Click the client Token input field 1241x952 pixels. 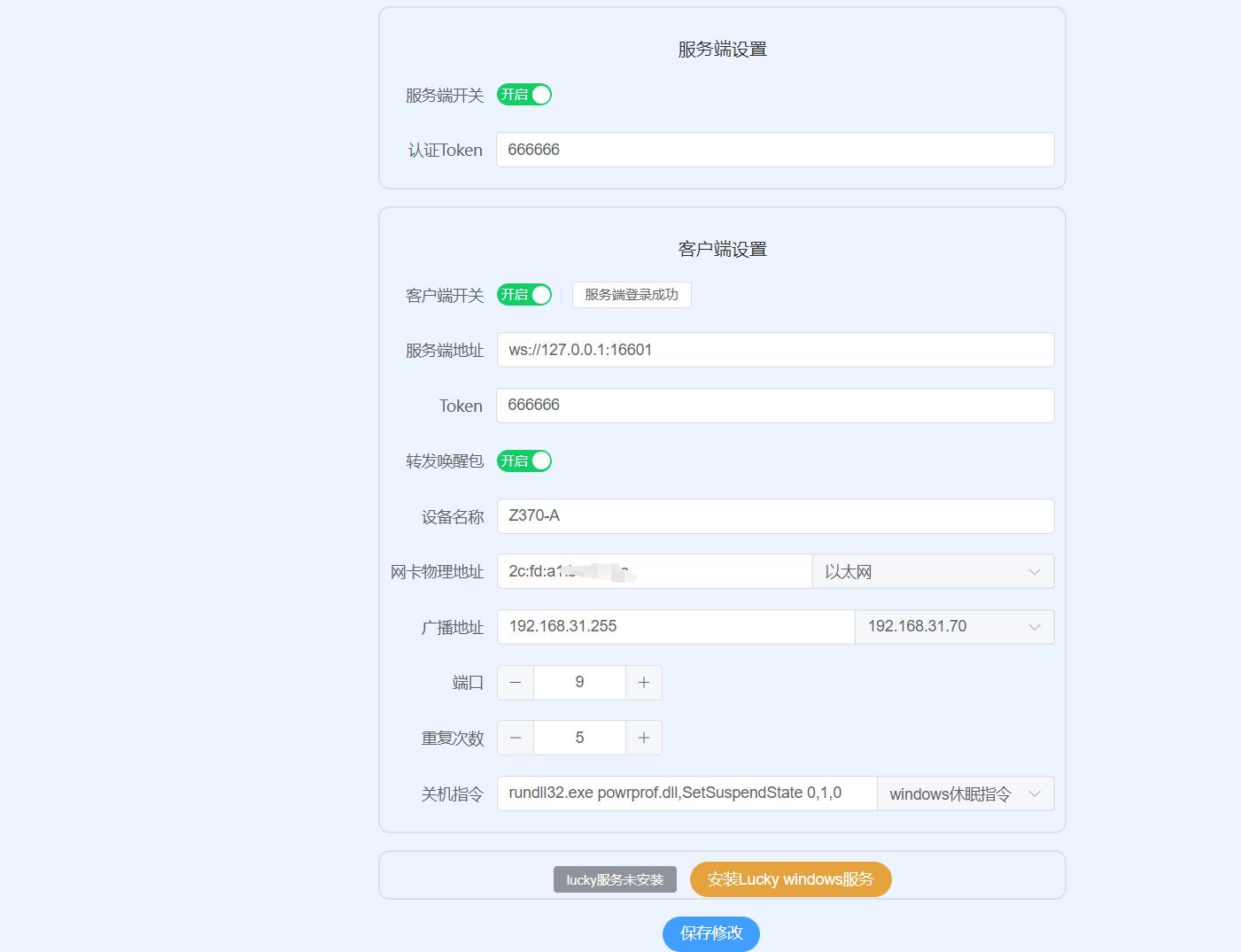pos(775,406)
